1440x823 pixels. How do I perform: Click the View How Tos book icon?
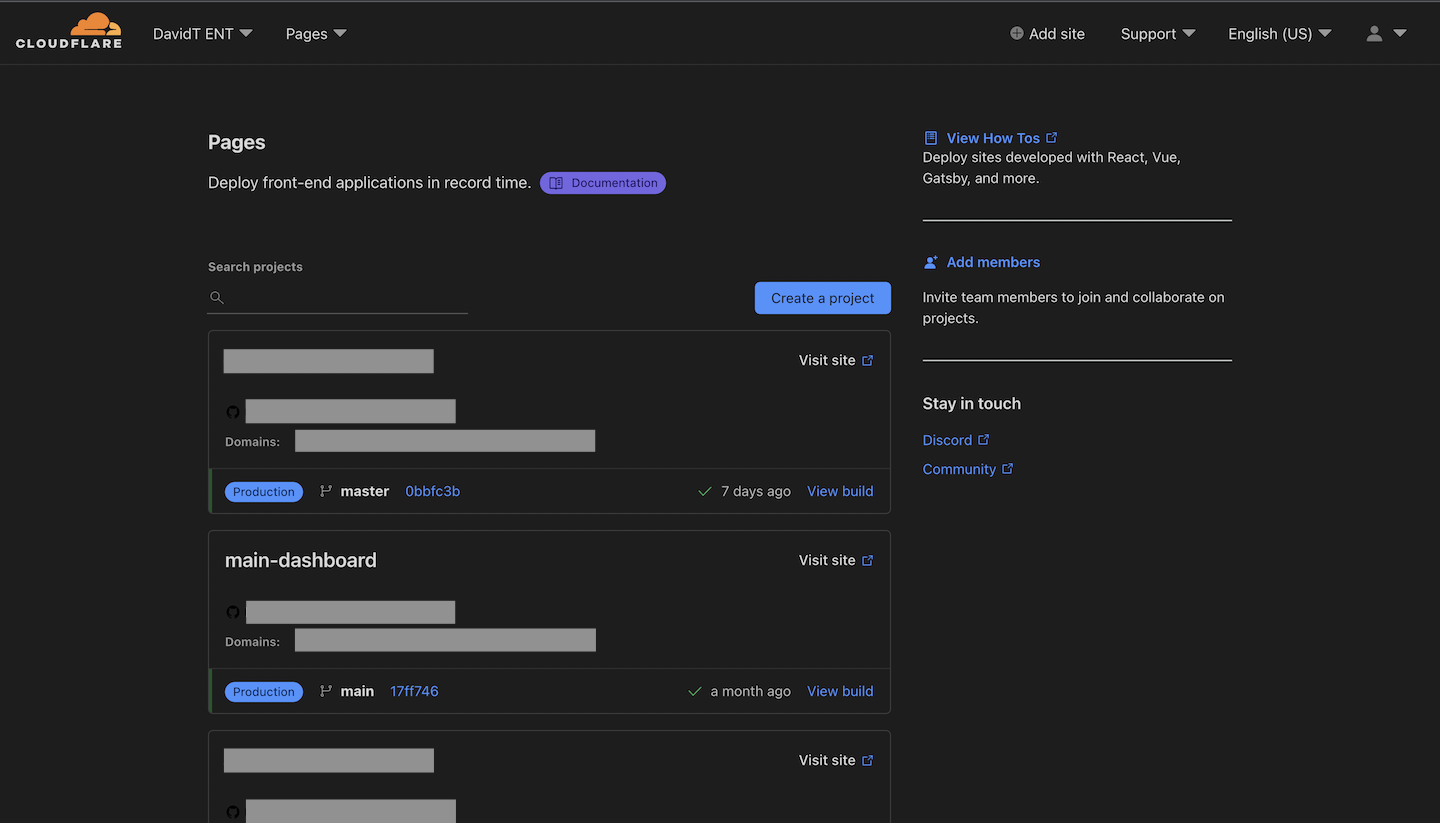click(x=931, y=138)
